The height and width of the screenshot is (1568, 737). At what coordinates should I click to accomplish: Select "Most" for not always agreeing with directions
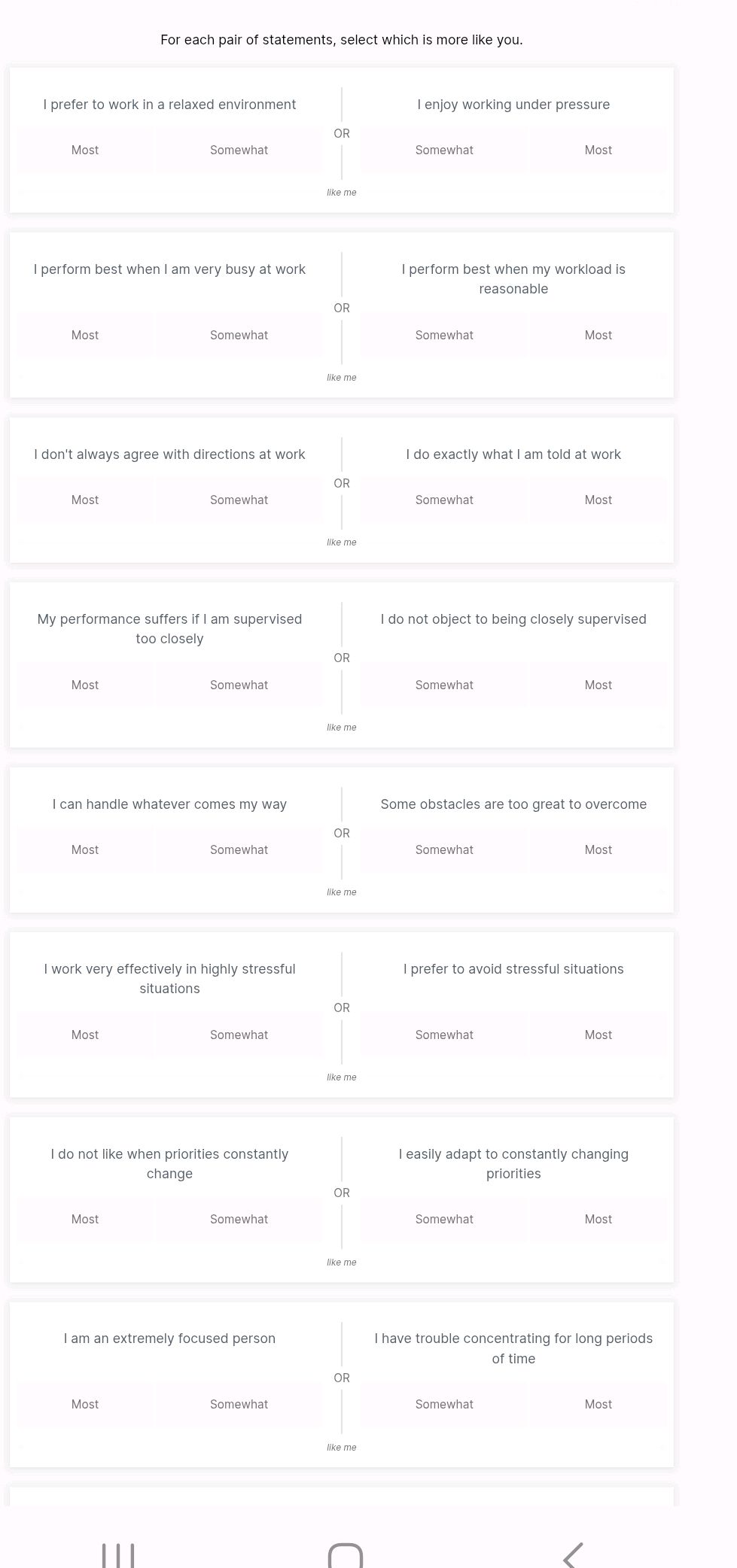pos(84,499)
